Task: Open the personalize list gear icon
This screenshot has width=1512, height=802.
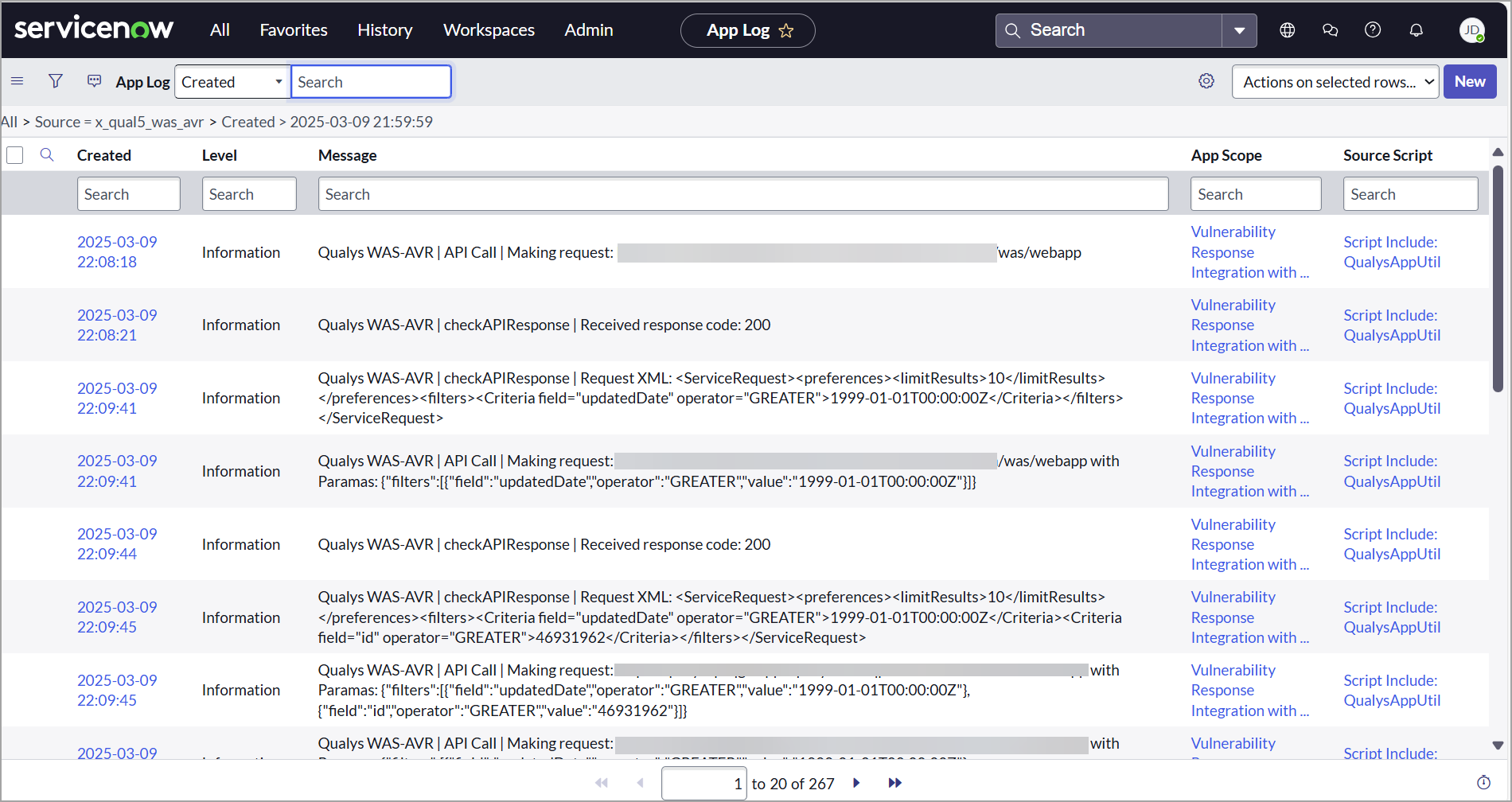Action: 1206,81
